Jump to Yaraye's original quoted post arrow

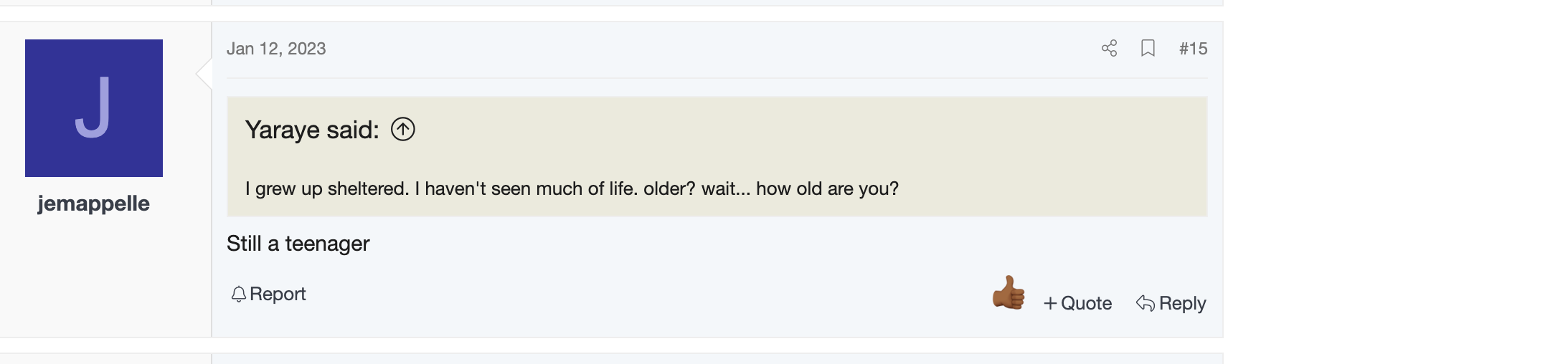pyautogui.click(x=403, y=130)
